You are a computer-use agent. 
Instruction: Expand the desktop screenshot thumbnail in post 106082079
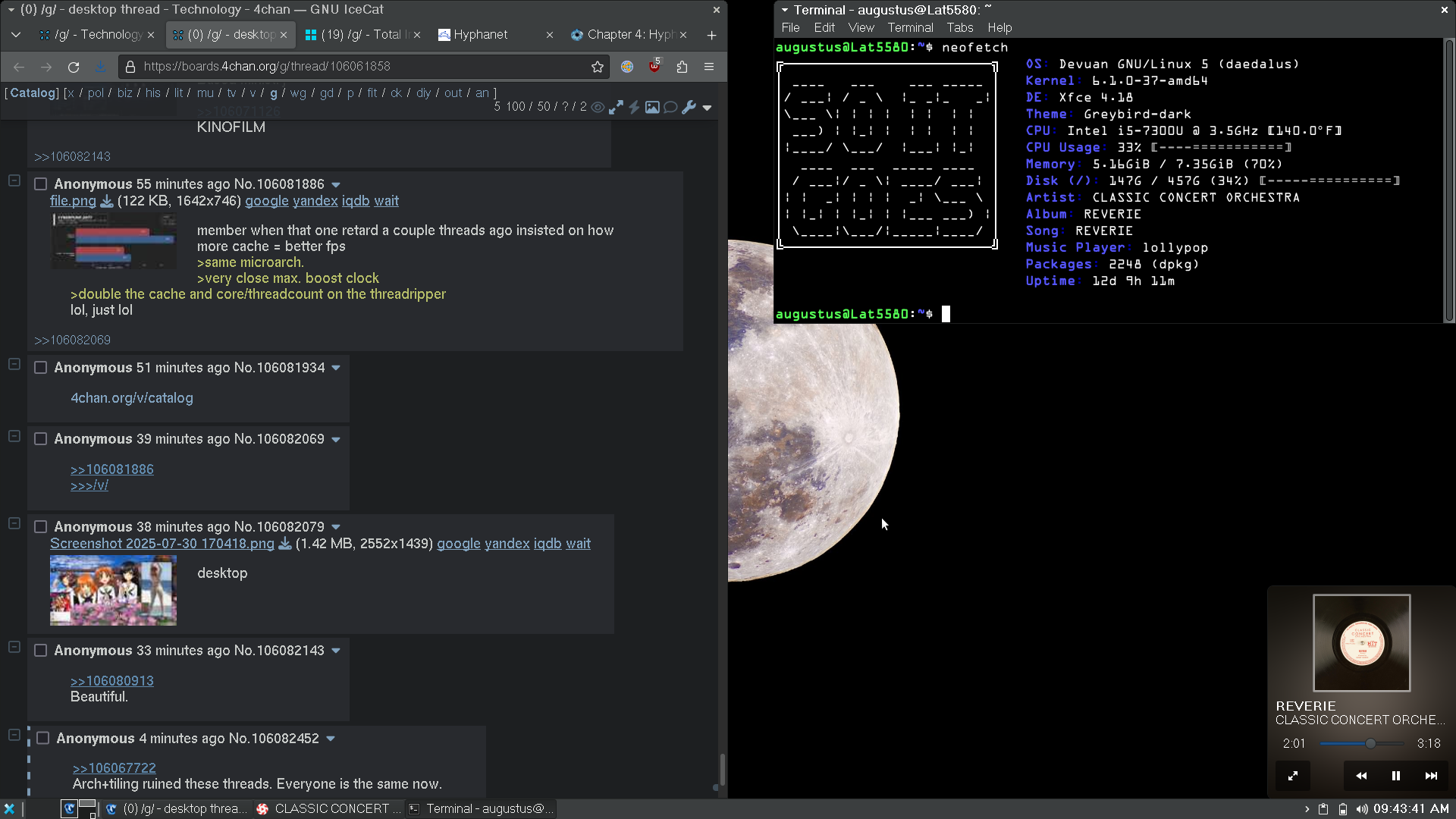click(113, 590)
